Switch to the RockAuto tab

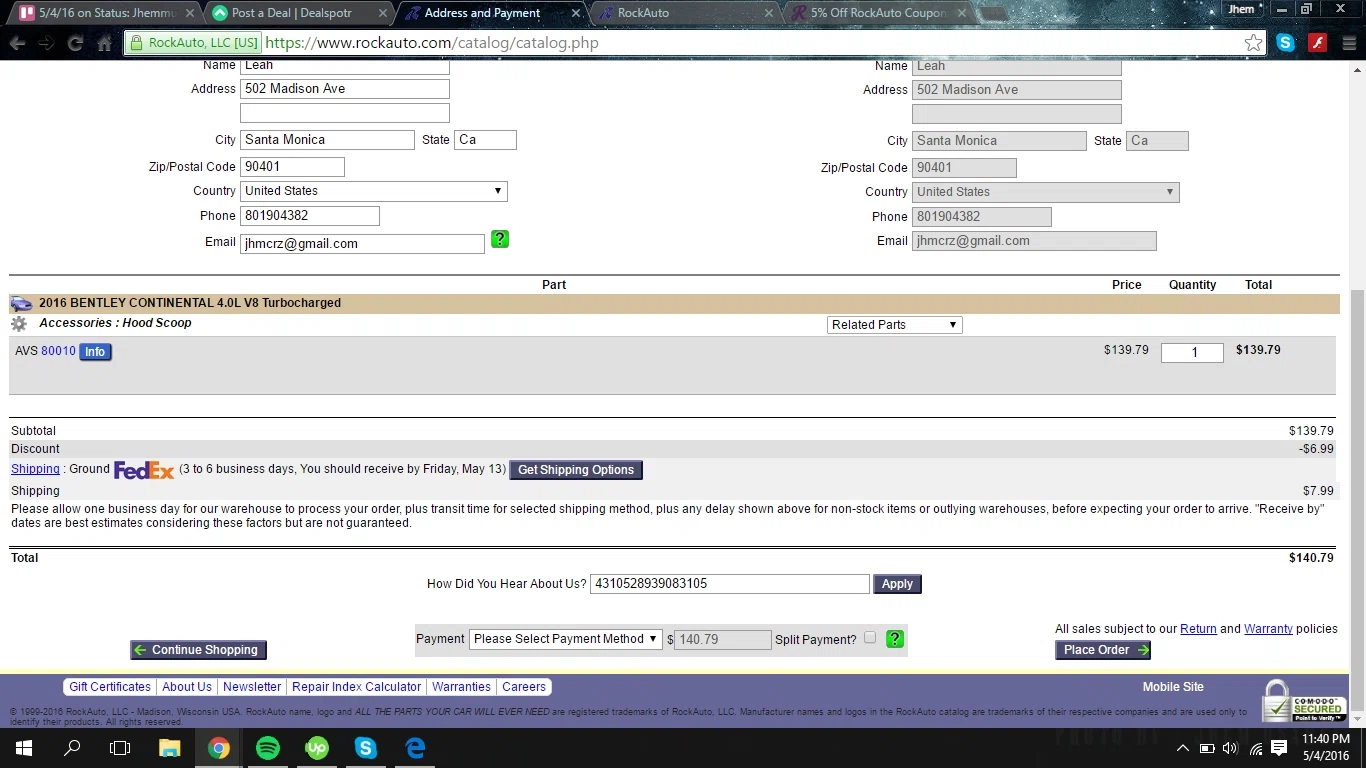pos(683,13)
